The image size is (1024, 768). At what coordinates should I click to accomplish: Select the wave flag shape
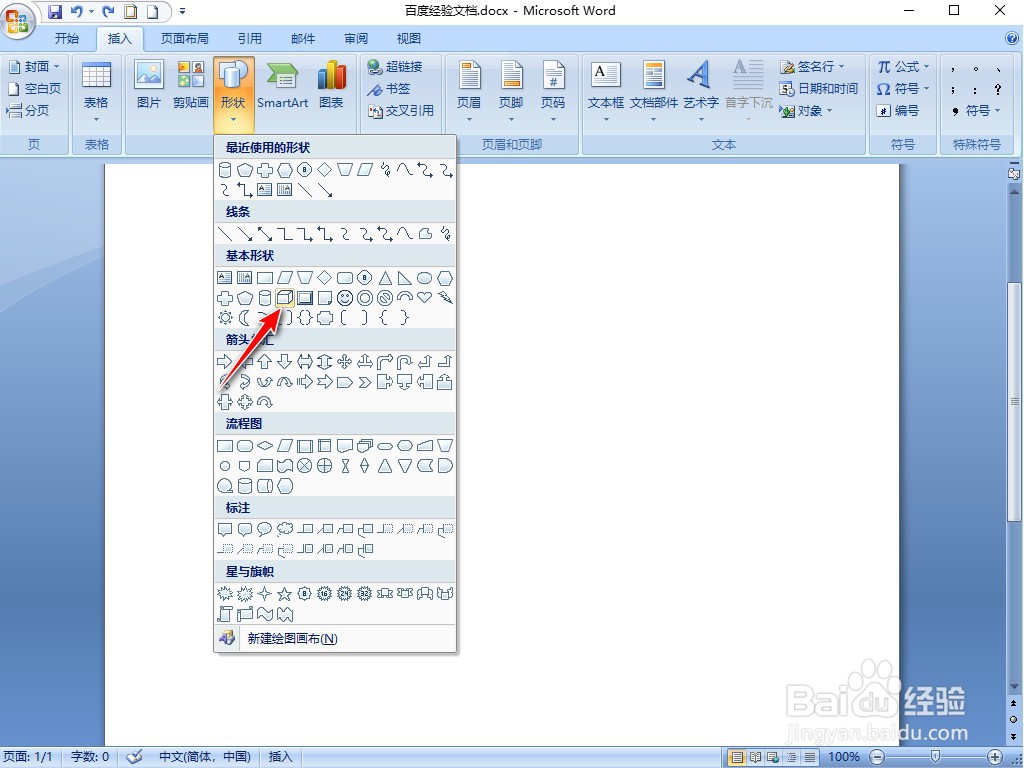coord(264,614)
